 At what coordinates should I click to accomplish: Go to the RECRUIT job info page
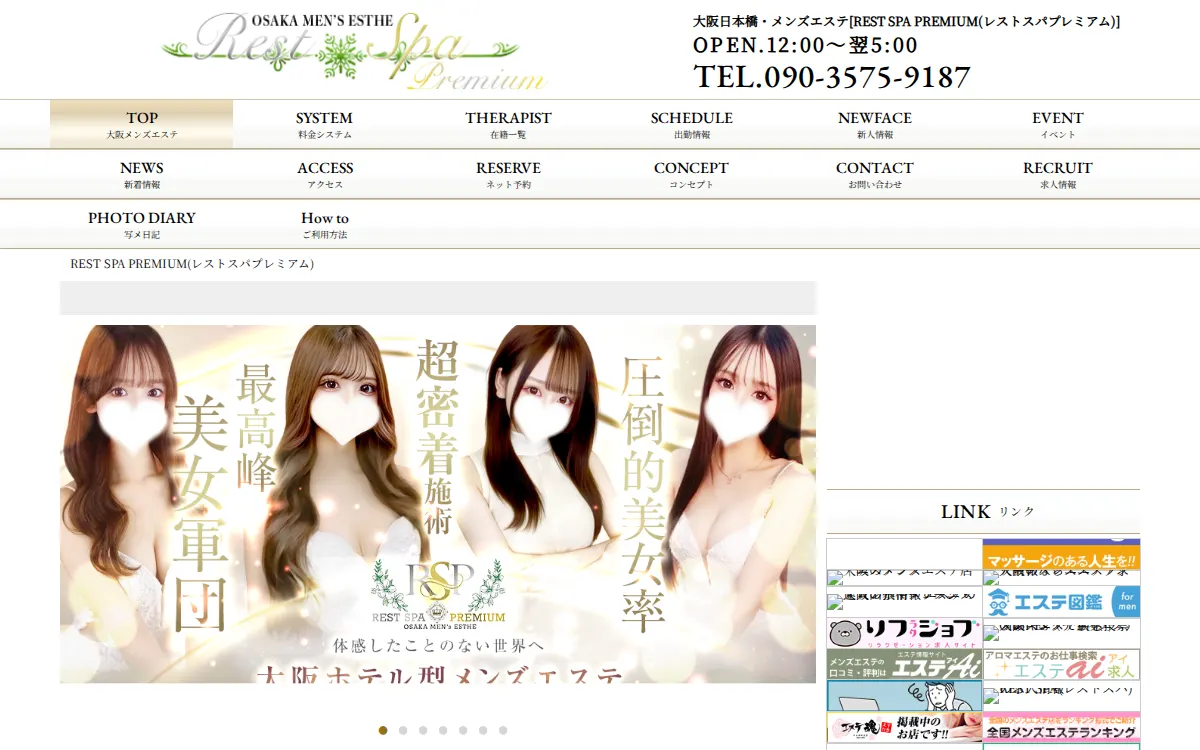pyautogui.click(x=1057, y=174)
